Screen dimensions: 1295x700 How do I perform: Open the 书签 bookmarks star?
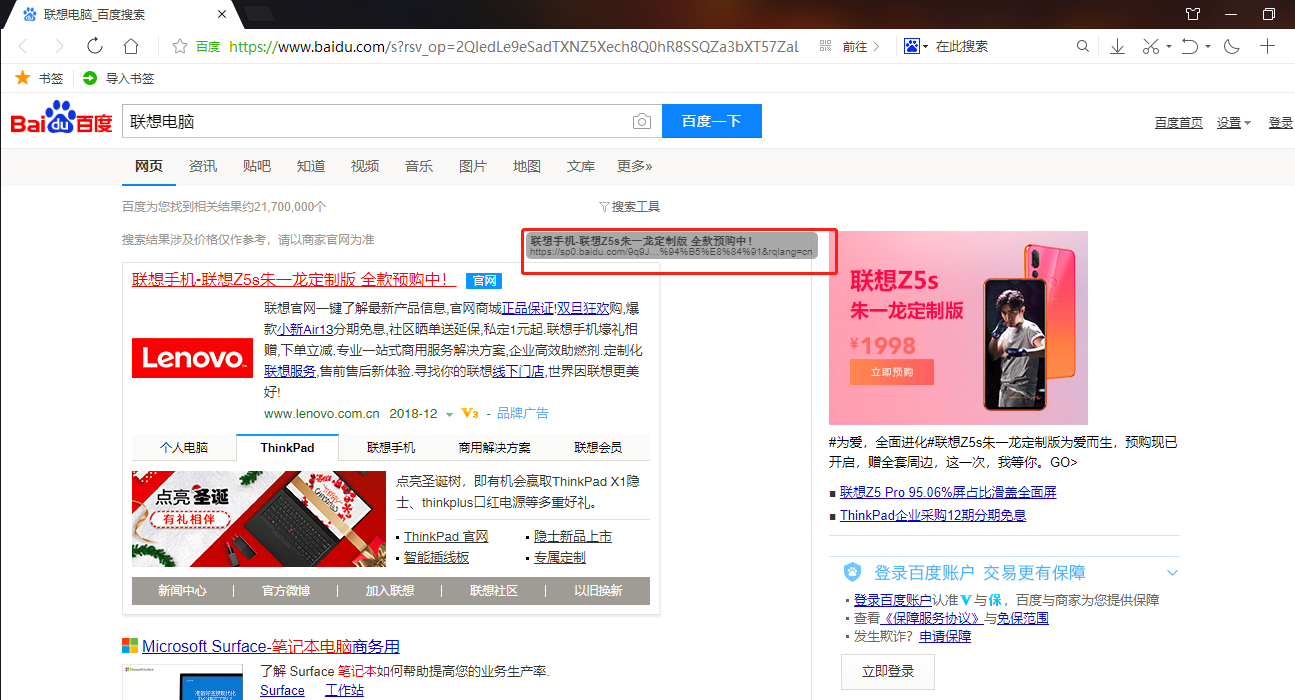(23, 78)
